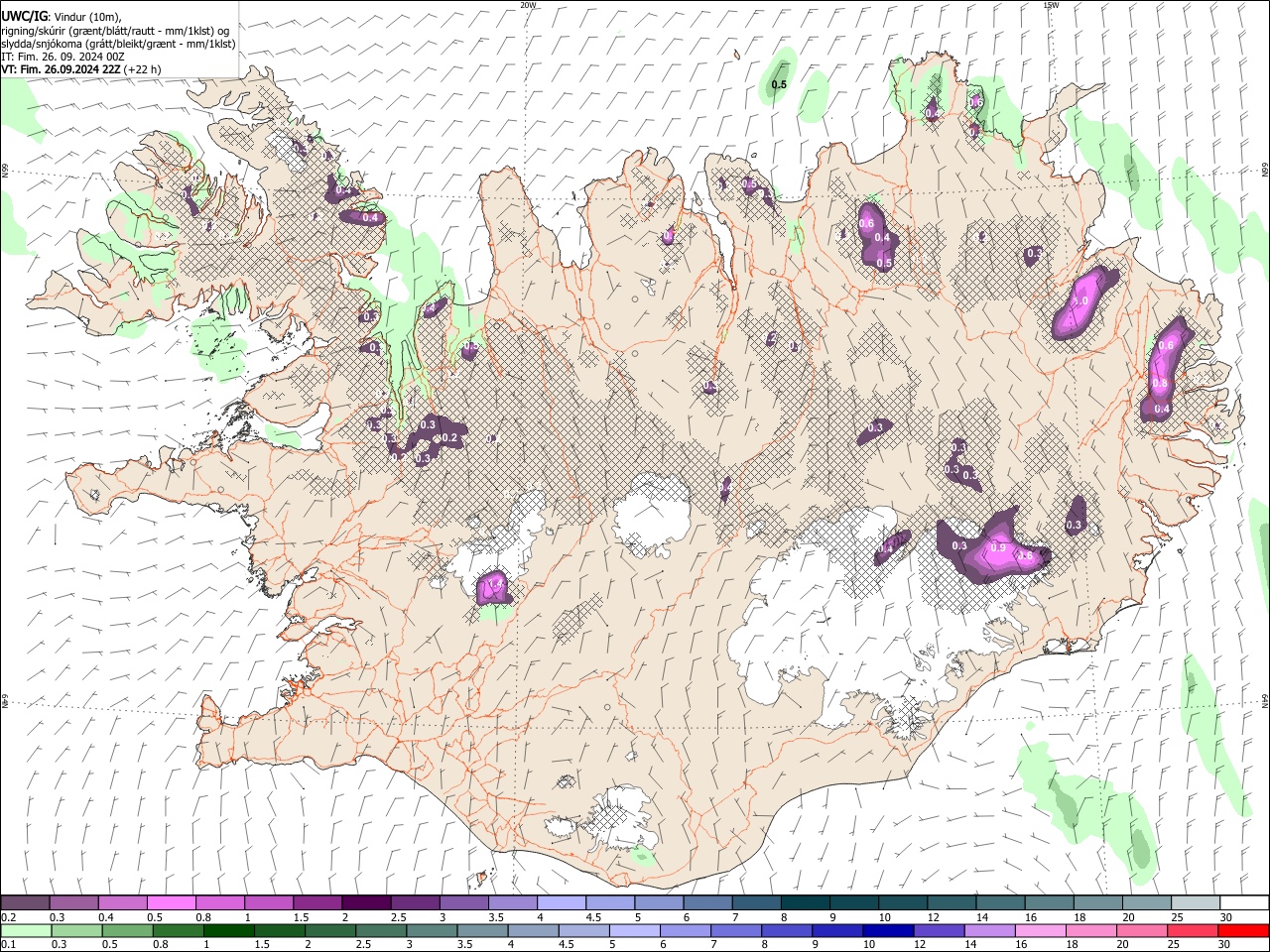The image size is (1270, 952).
Task: Select the deep blue lower swatch above 10
Action: tap(888, 931)
